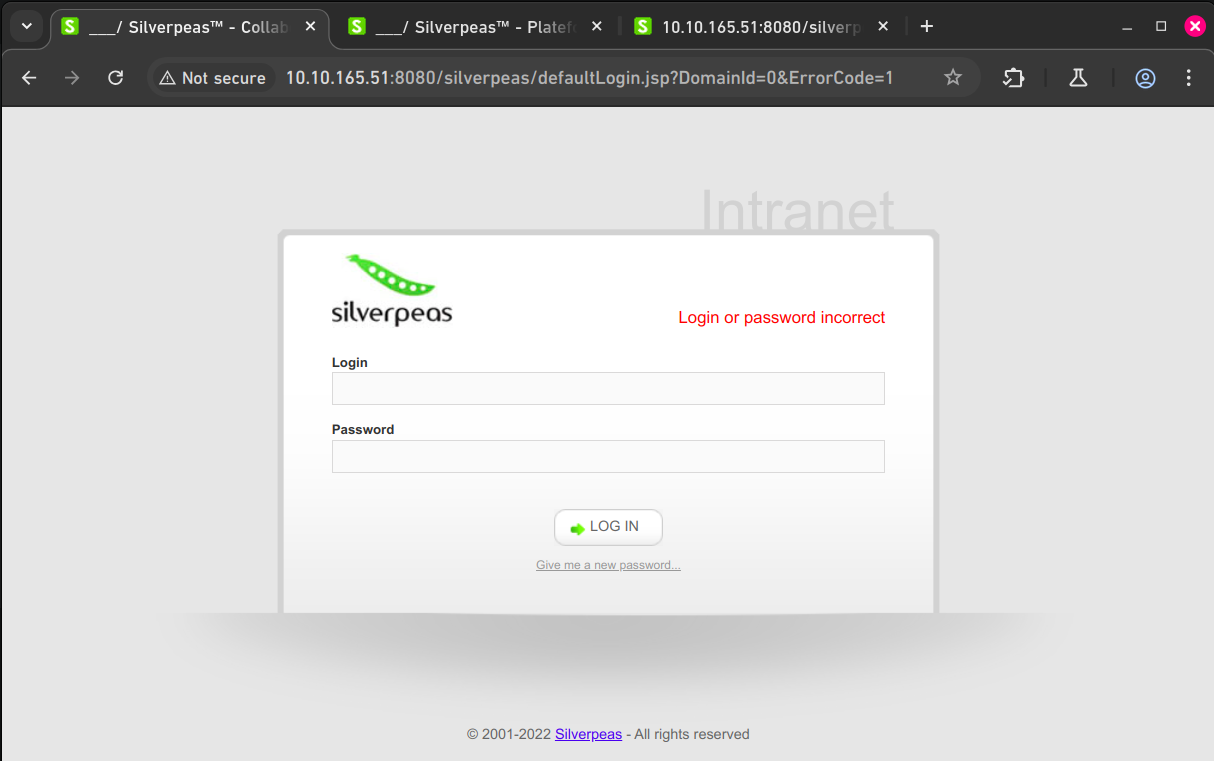This screenshot has width=1214, height=761.
Task: Open the tab search dropdown arrow
Action: point(27,26)
